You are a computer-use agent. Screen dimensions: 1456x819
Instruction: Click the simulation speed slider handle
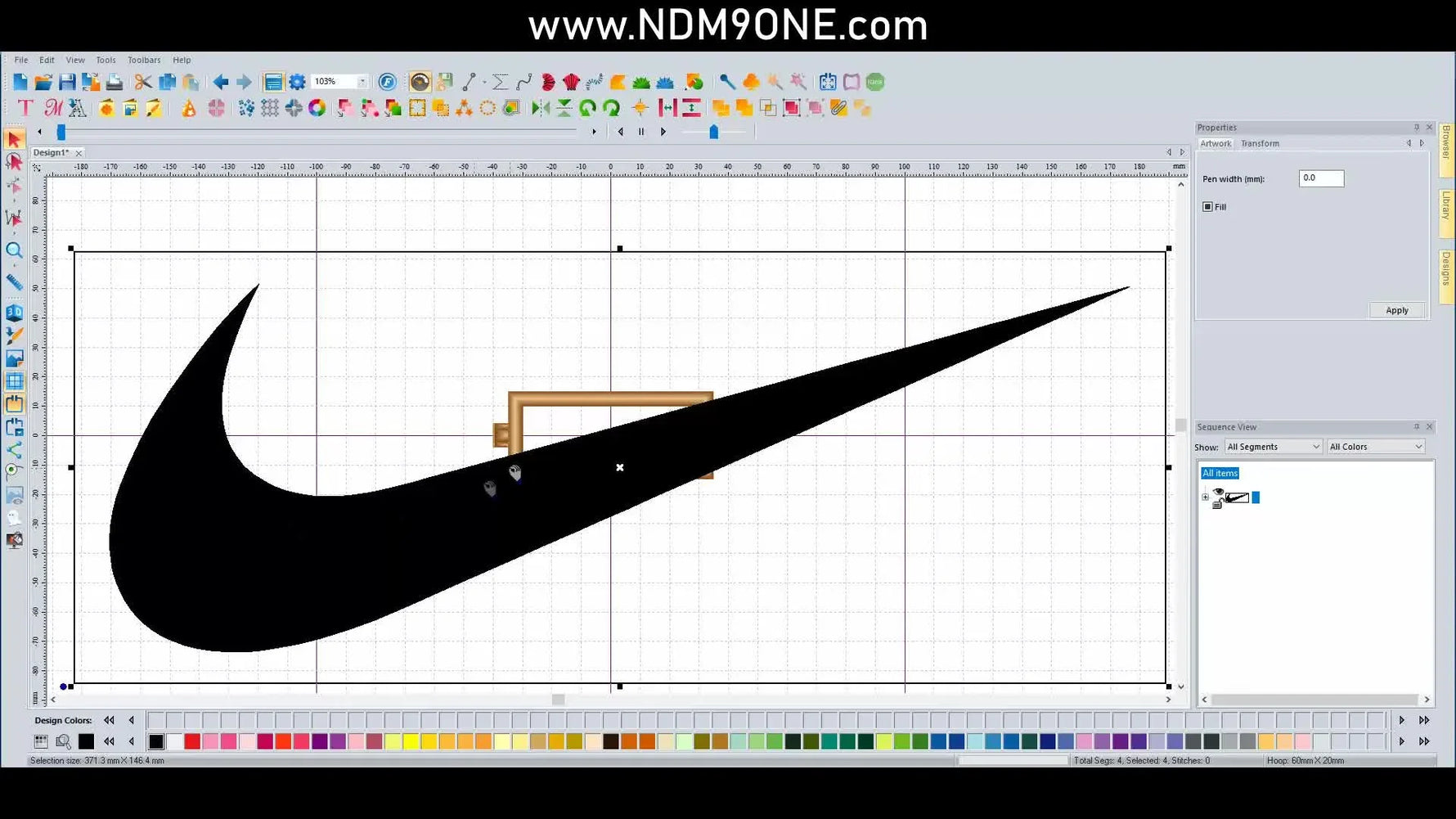click(713, 132)
